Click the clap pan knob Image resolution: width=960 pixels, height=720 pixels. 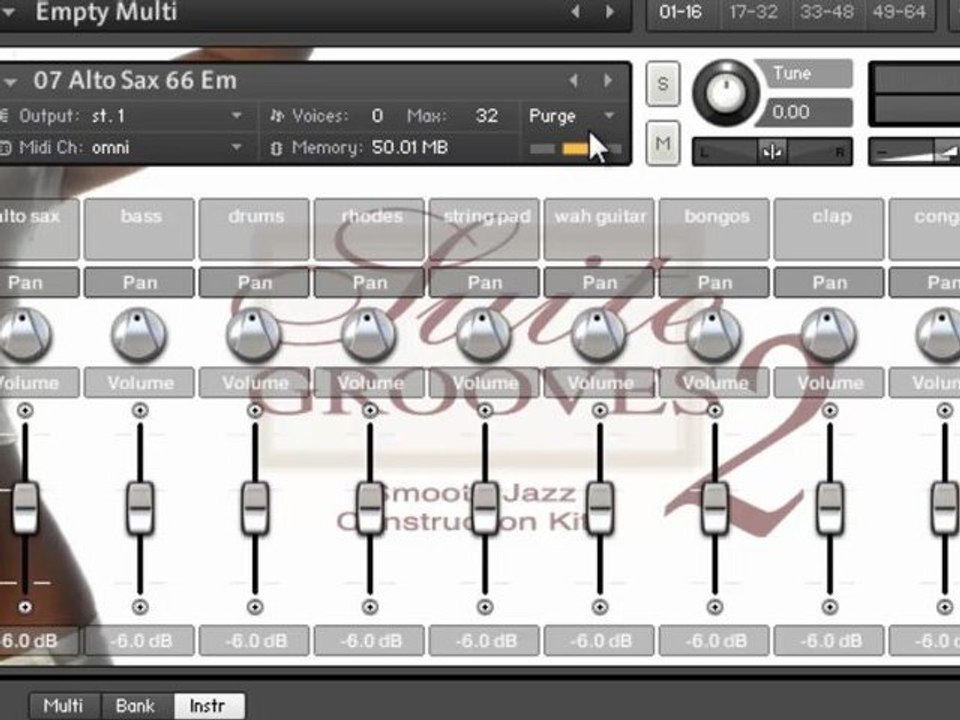click(x=830, y=334)
